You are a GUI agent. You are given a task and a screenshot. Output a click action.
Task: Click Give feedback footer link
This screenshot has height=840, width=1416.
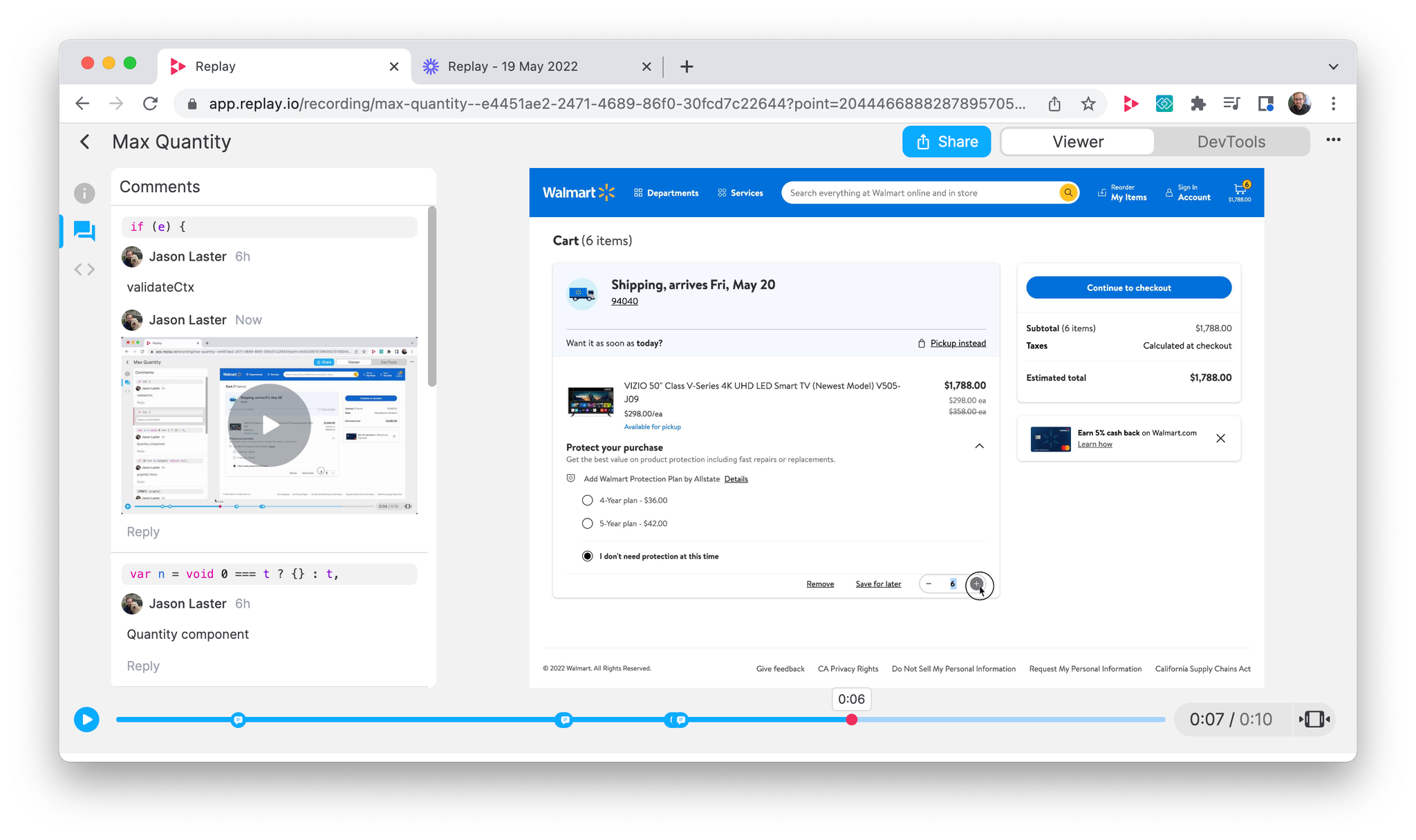pyautogui.click(x=780, y=669)
